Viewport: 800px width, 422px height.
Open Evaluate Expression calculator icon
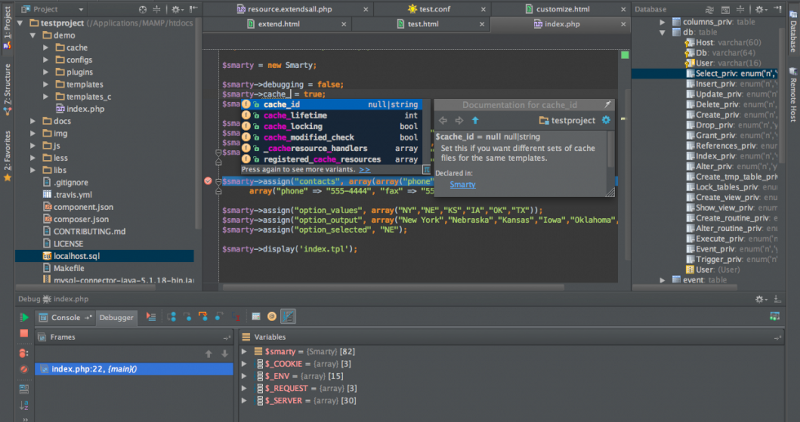point(256,317)
